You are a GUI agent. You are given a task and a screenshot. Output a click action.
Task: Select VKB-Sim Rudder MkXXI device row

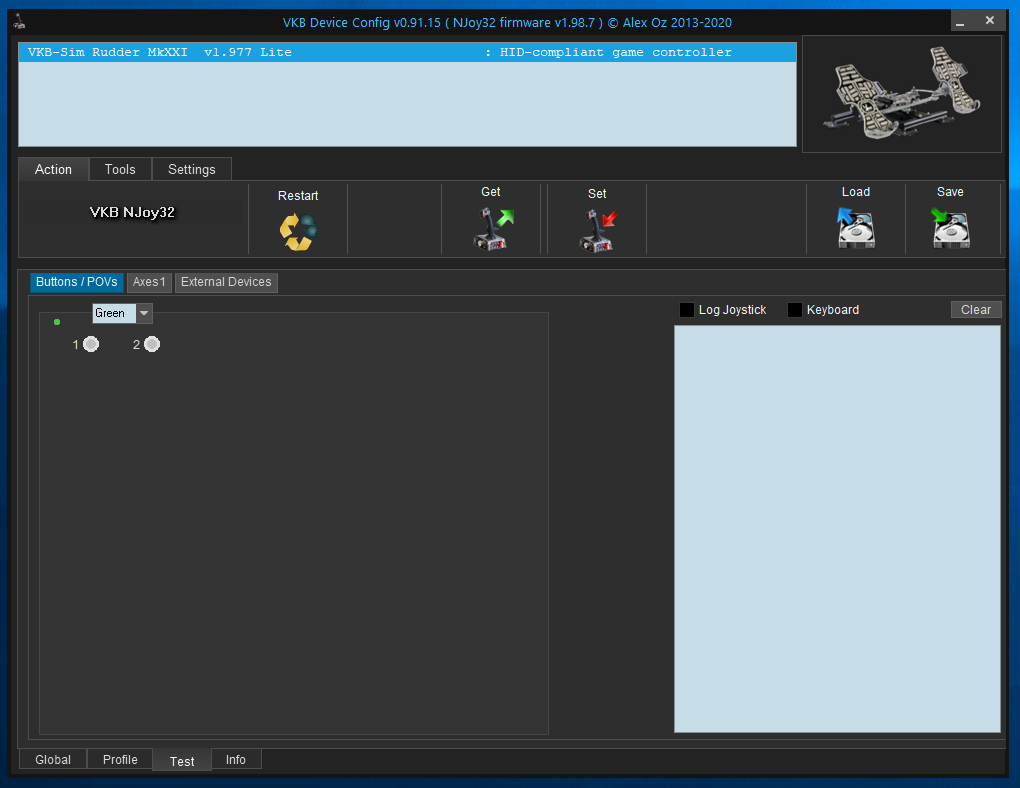(x=407, y=52)
